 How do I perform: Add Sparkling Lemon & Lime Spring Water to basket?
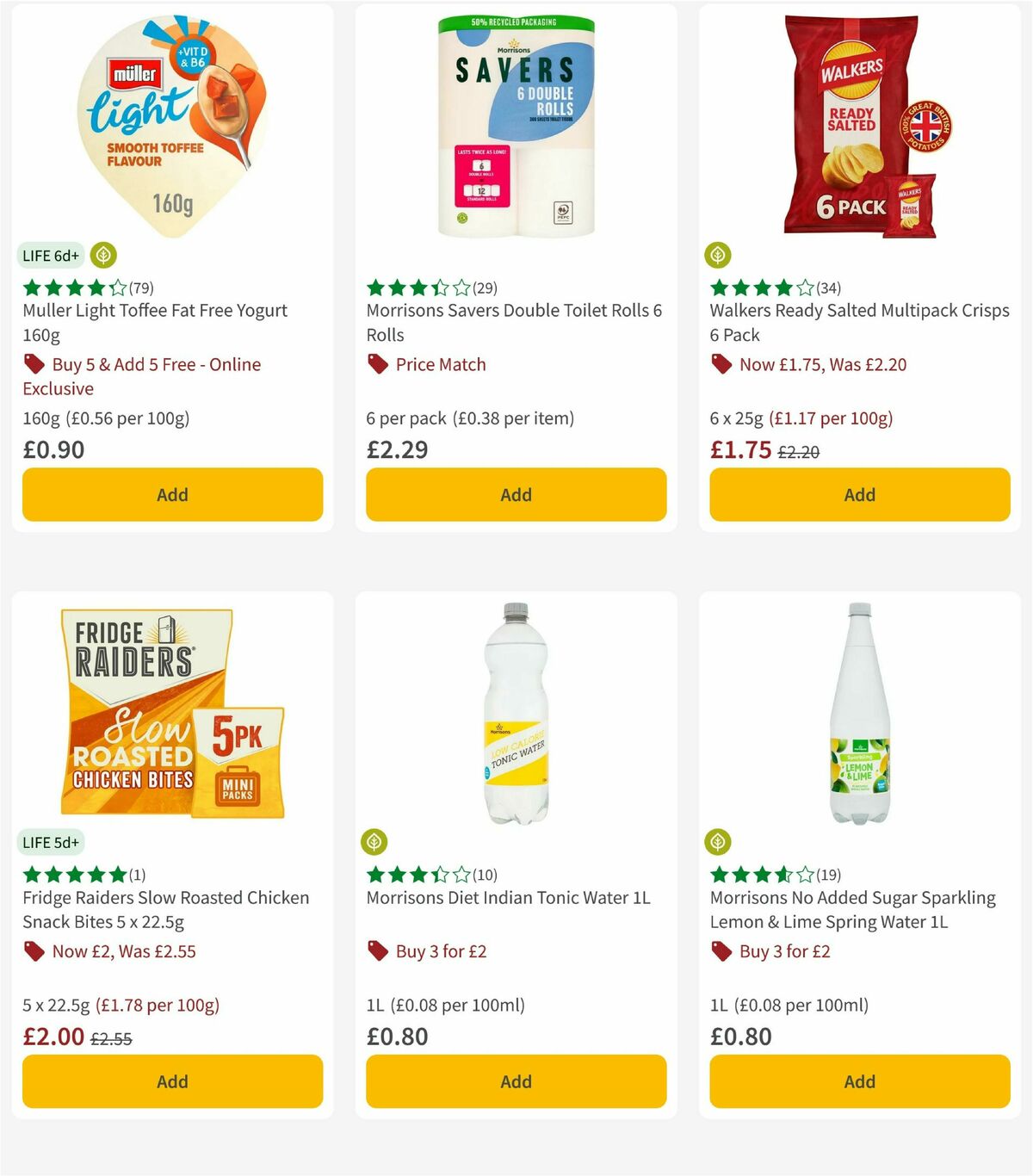(x=859, y=1081)
